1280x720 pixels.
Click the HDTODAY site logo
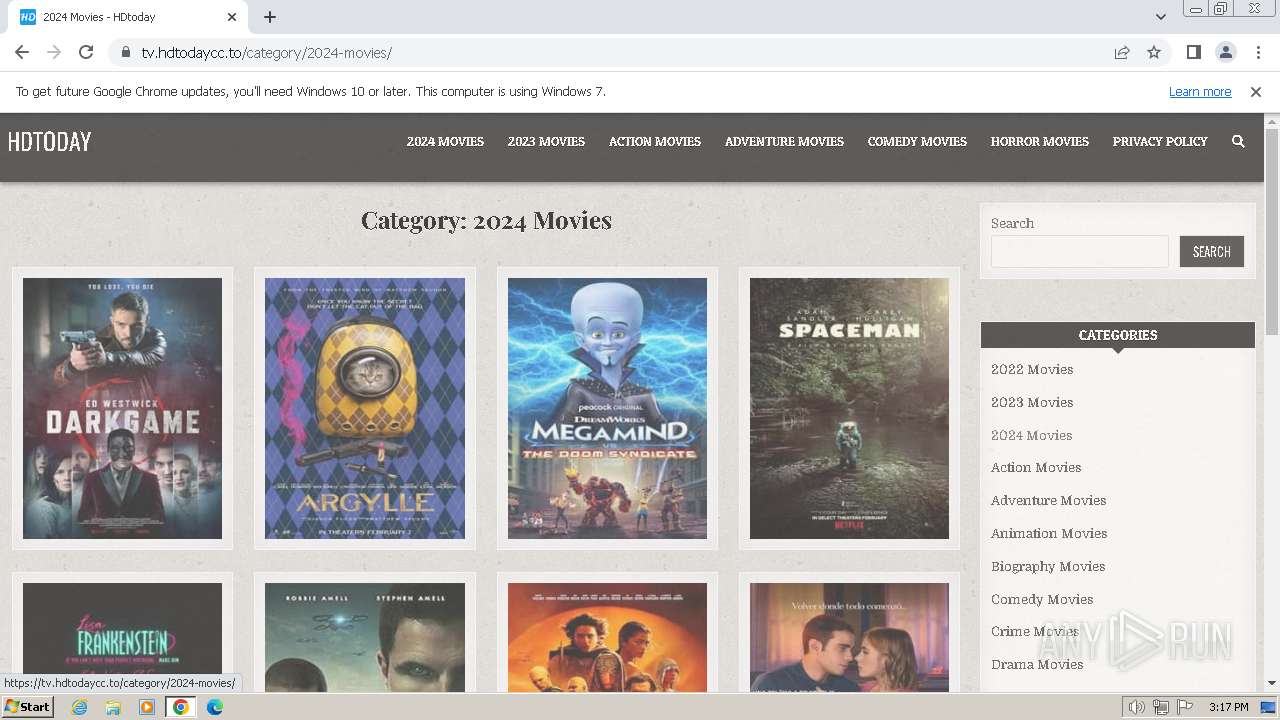point(49,142)
